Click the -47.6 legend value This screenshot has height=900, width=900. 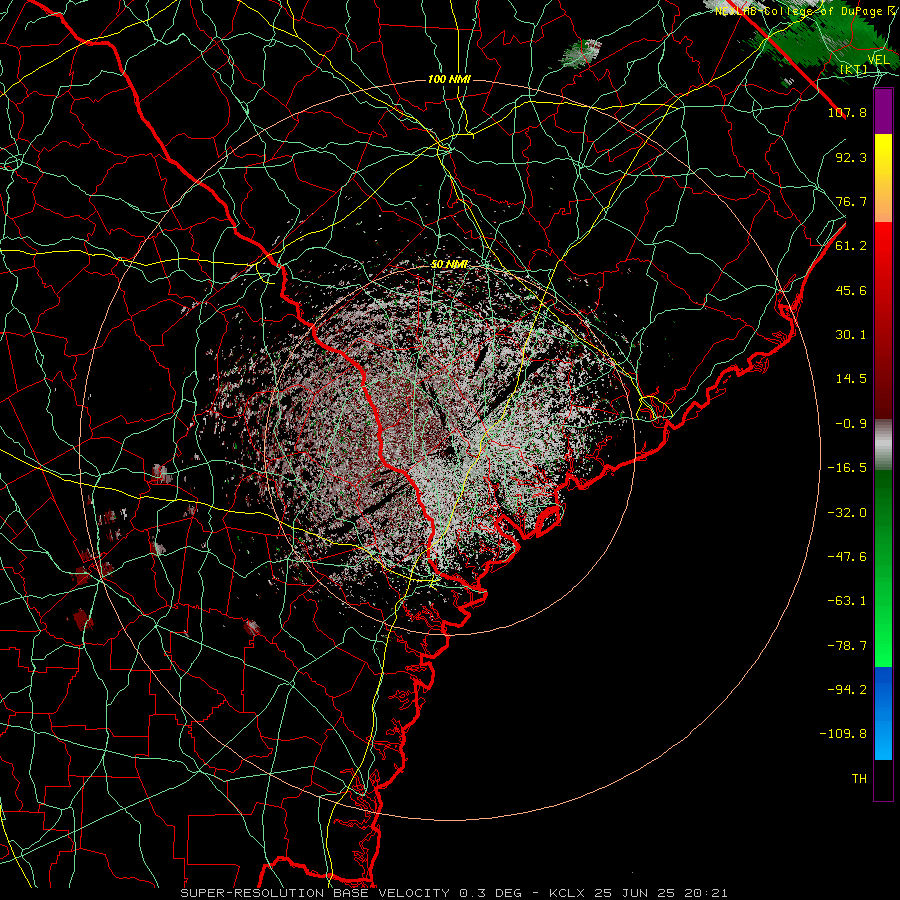847,557
